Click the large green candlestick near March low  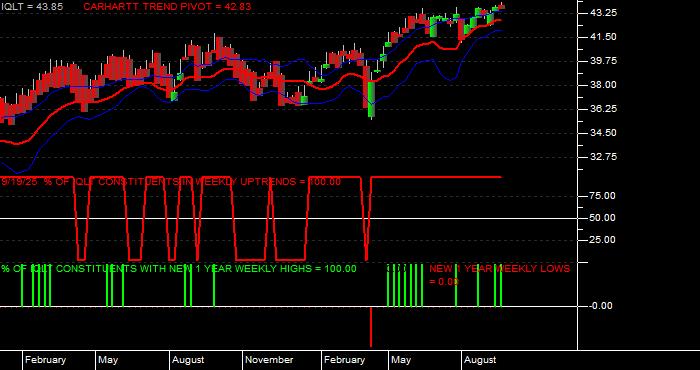371,99
